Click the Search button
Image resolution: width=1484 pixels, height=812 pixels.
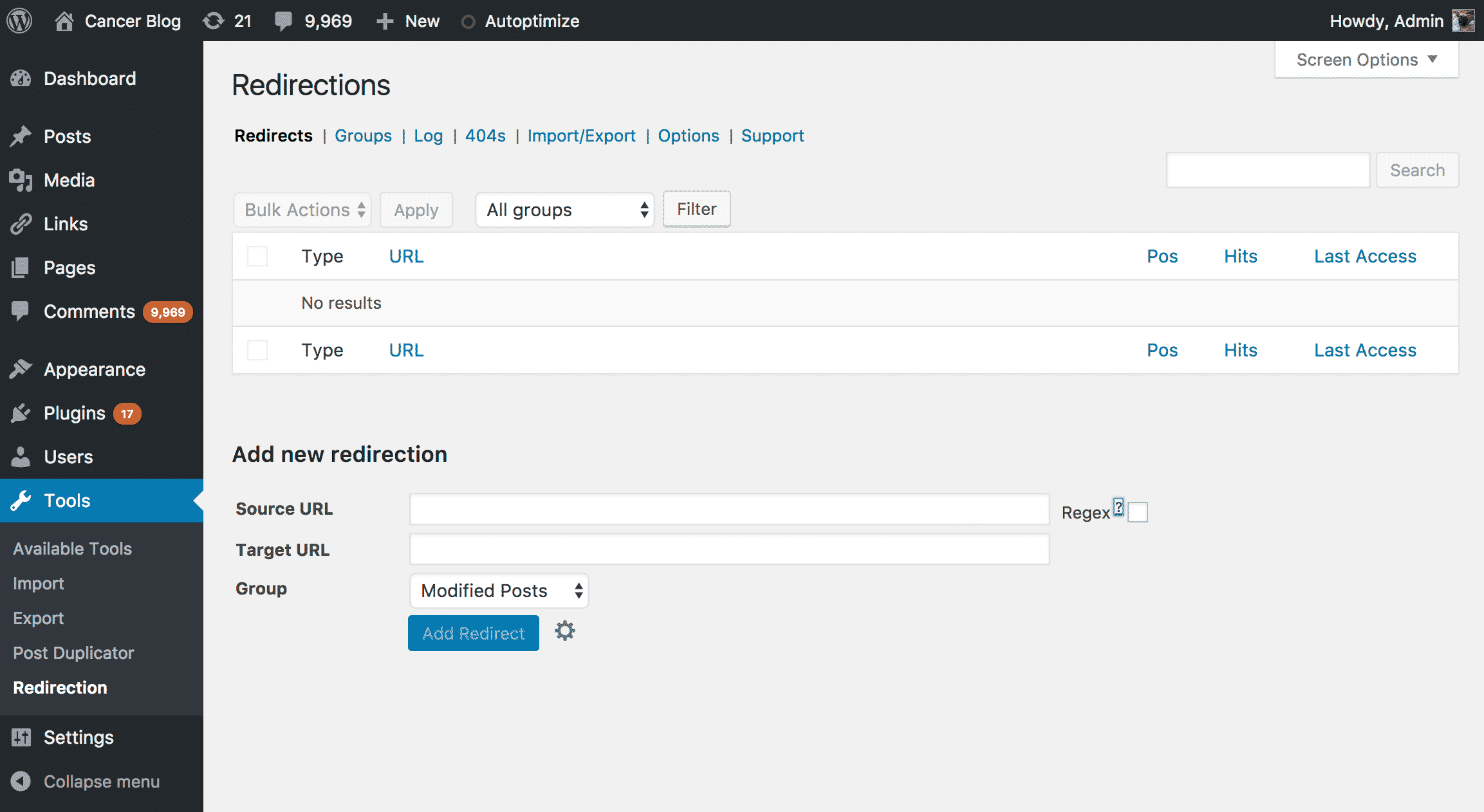point(1418,170)
